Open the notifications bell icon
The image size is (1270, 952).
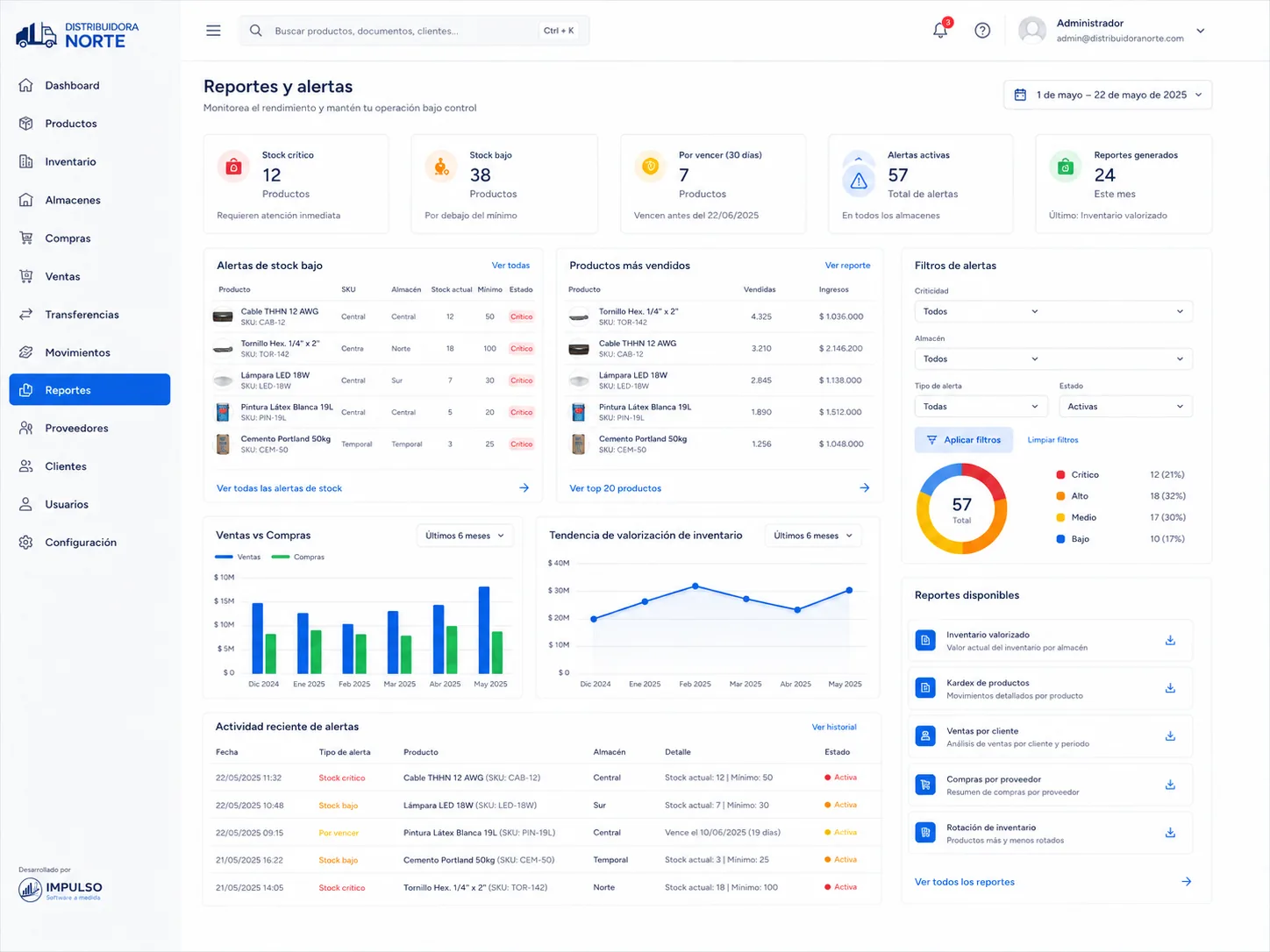click(940, 30)
